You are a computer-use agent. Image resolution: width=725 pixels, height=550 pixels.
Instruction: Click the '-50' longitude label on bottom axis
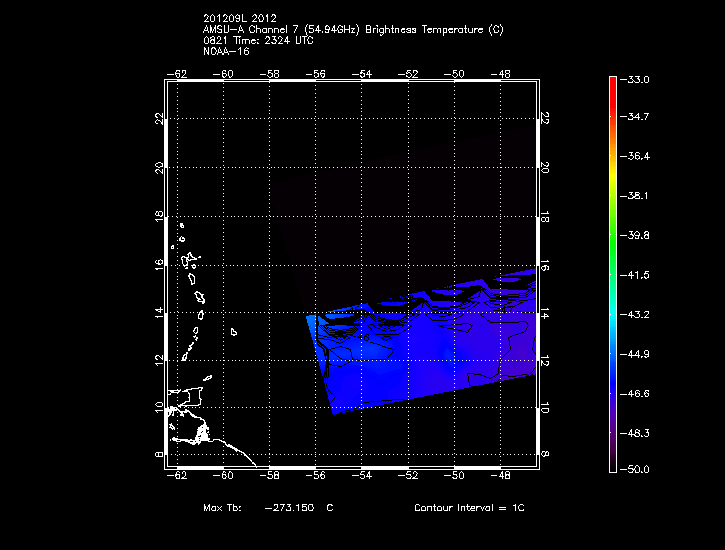[x=454, y=476]
